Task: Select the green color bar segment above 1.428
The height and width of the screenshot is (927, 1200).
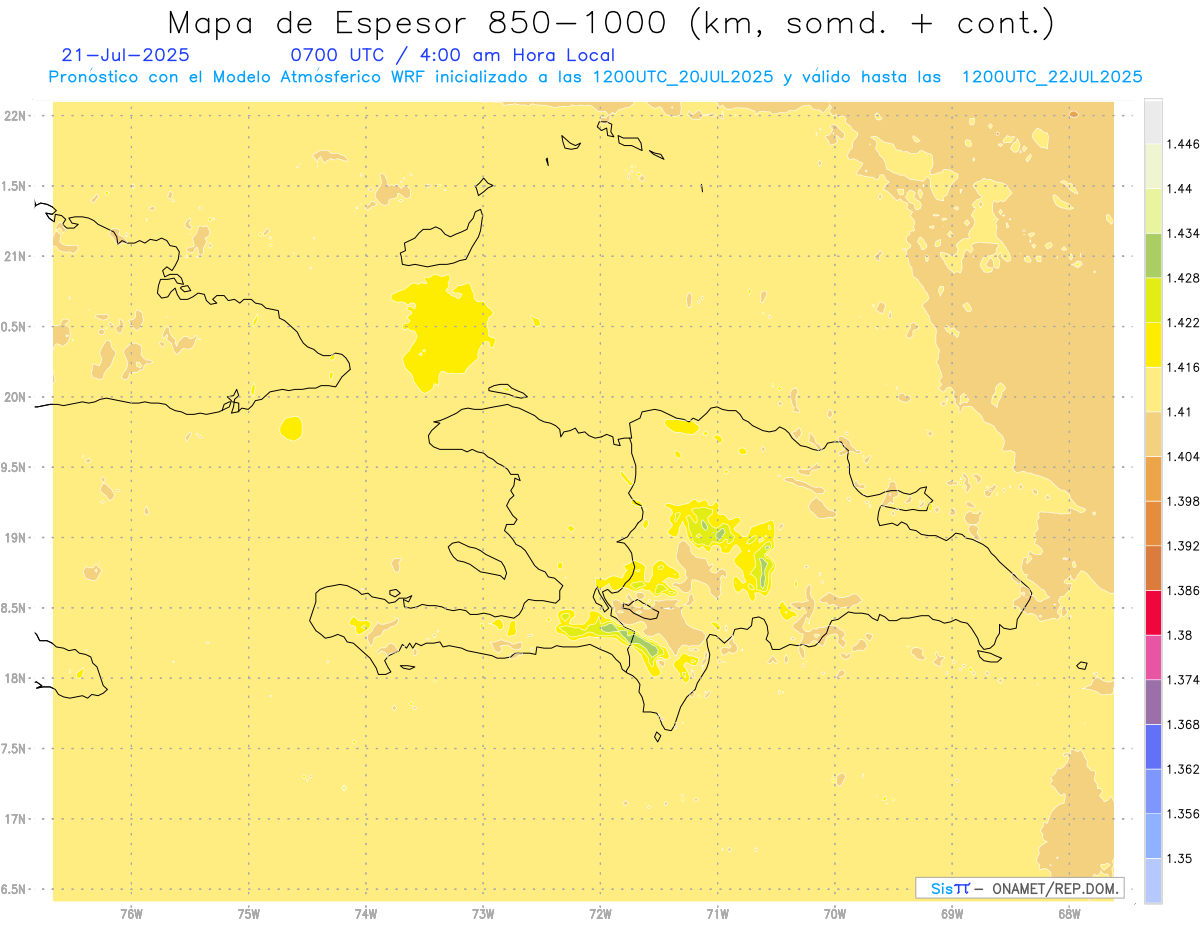Action: coord(1153,255)
